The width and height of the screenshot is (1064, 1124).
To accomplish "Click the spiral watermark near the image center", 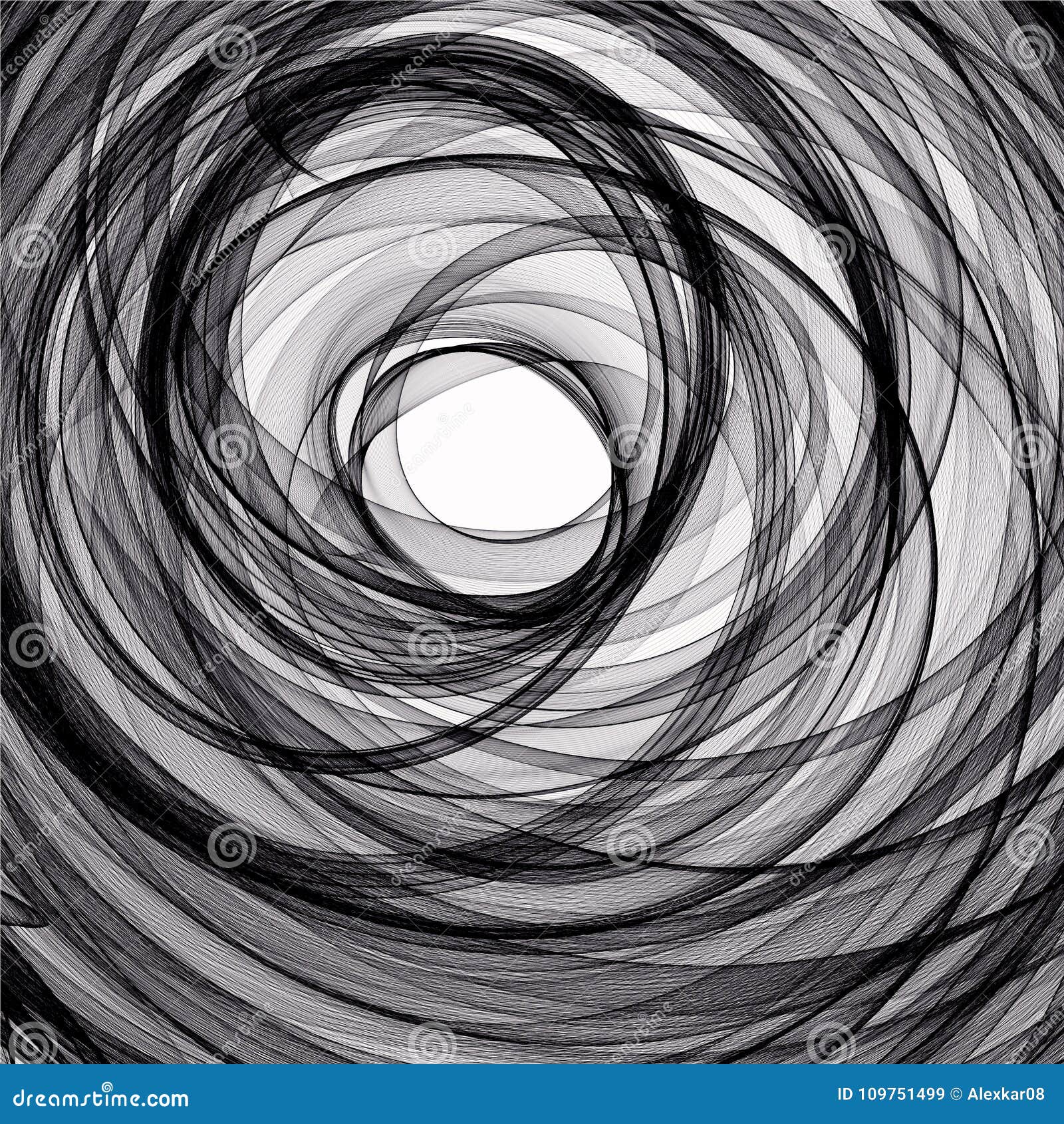I will 630,447.
